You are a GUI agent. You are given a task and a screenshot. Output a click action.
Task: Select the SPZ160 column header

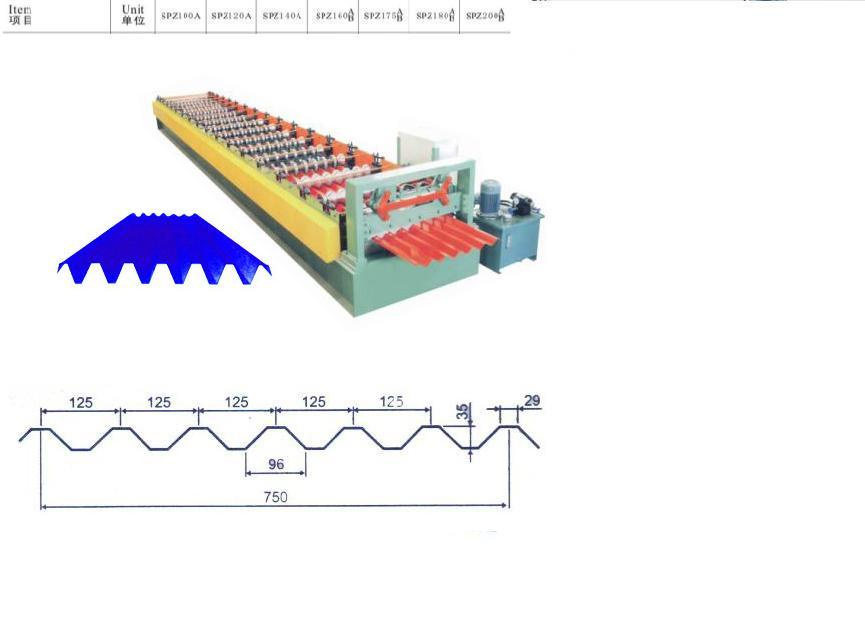pyautogui.click(x=334, y=16)
